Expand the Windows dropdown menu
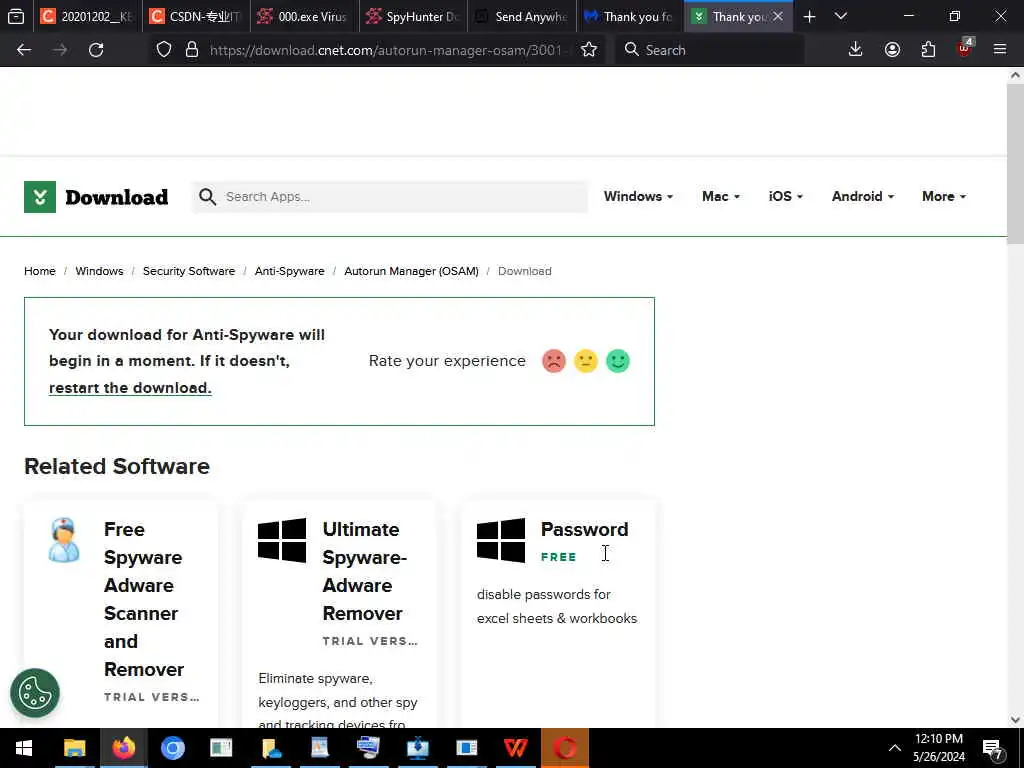Screen dimensions: 1024x768 tap(638, 197)
